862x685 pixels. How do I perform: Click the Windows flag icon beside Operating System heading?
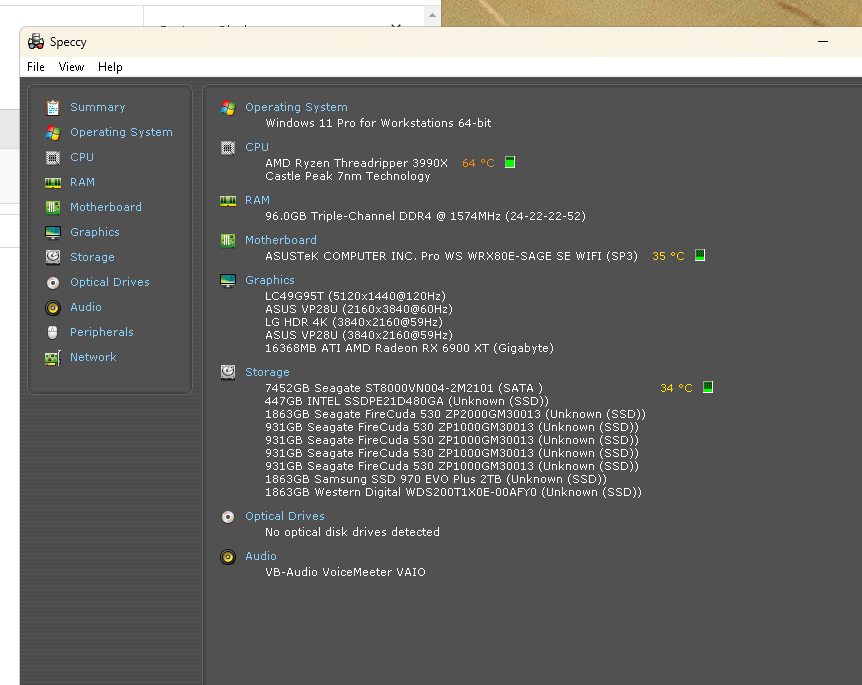pos(228,108)
